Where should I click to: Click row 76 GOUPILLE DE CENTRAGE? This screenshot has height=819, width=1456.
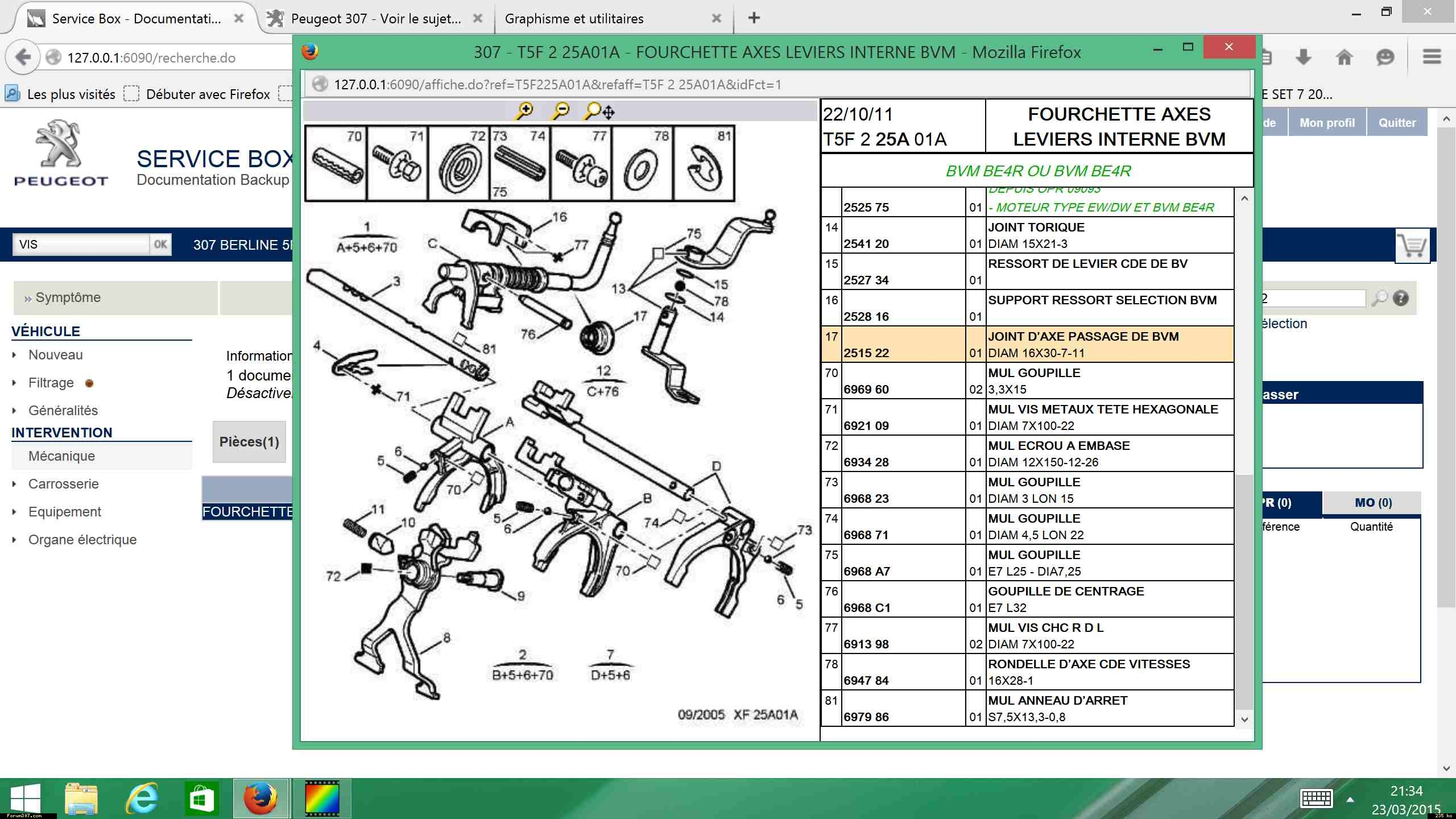1027,599
